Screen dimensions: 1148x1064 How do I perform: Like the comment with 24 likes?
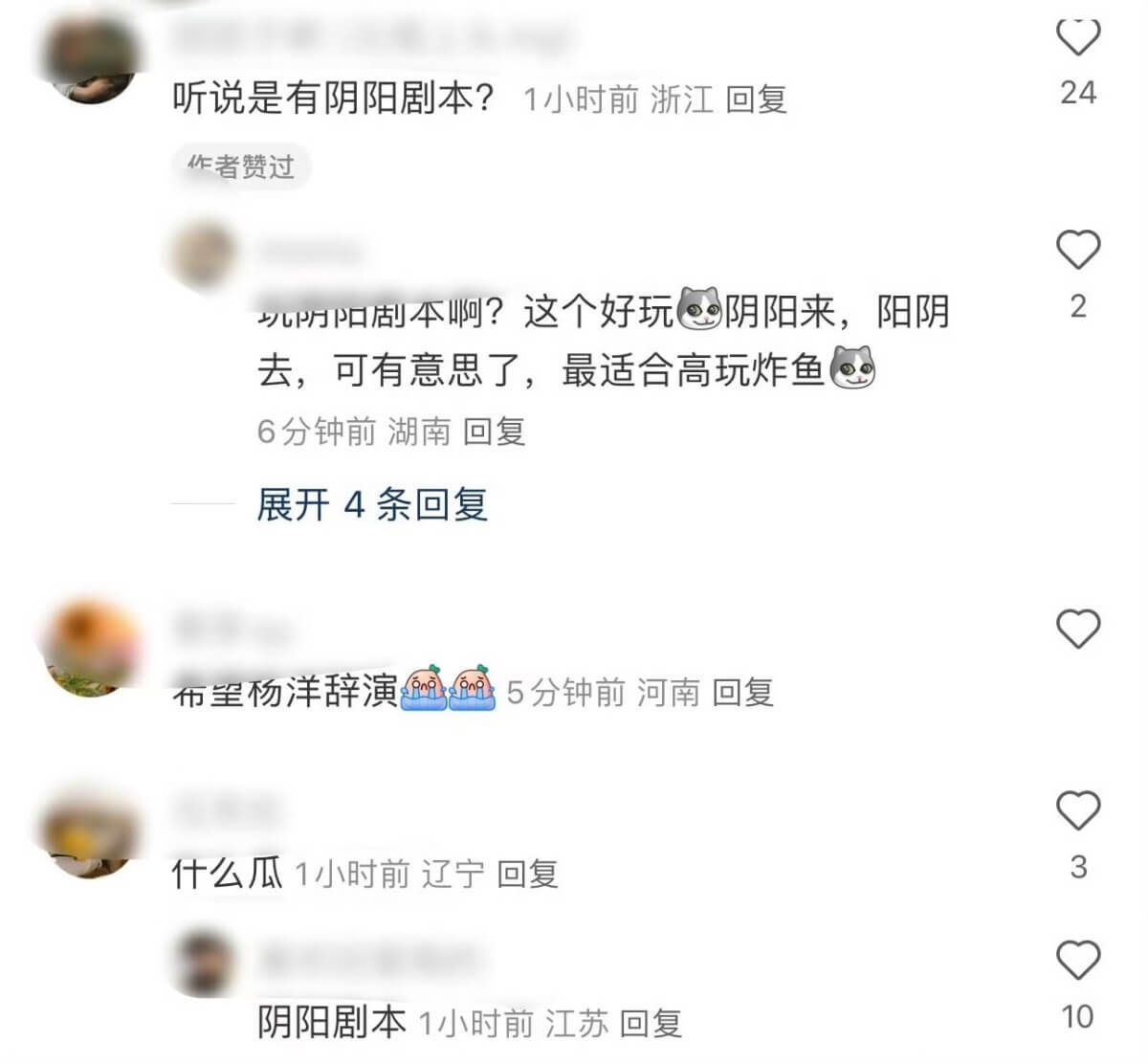[1078, 36]
